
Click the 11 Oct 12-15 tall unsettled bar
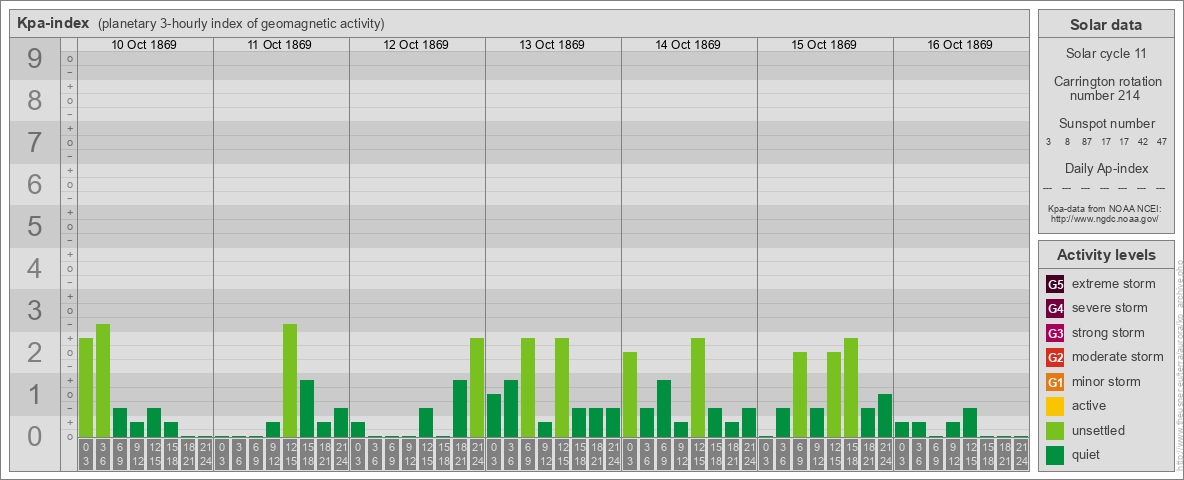point(290,380)
